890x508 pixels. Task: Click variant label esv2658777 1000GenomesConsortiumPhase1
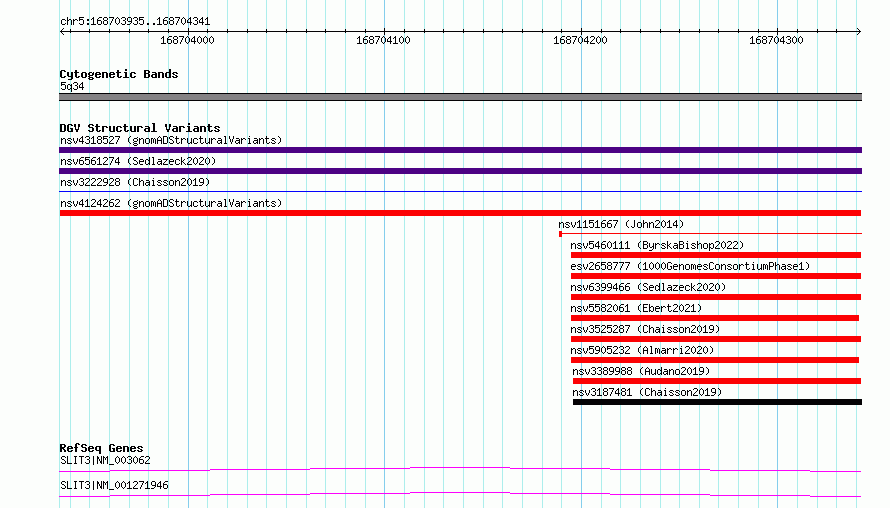(690, 266)
